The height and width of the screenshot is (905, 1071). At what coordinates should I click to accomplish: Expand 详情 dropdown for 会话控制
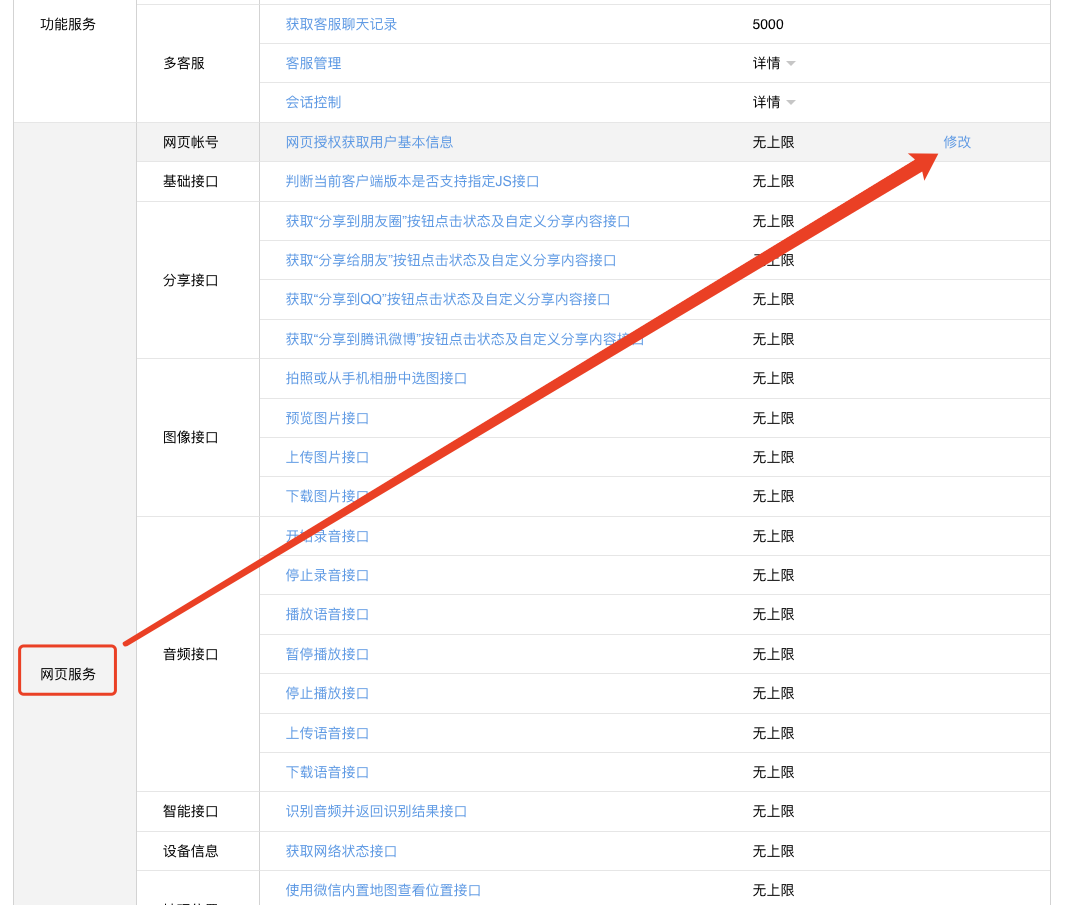pyautogui.click(x=773, y=102)
